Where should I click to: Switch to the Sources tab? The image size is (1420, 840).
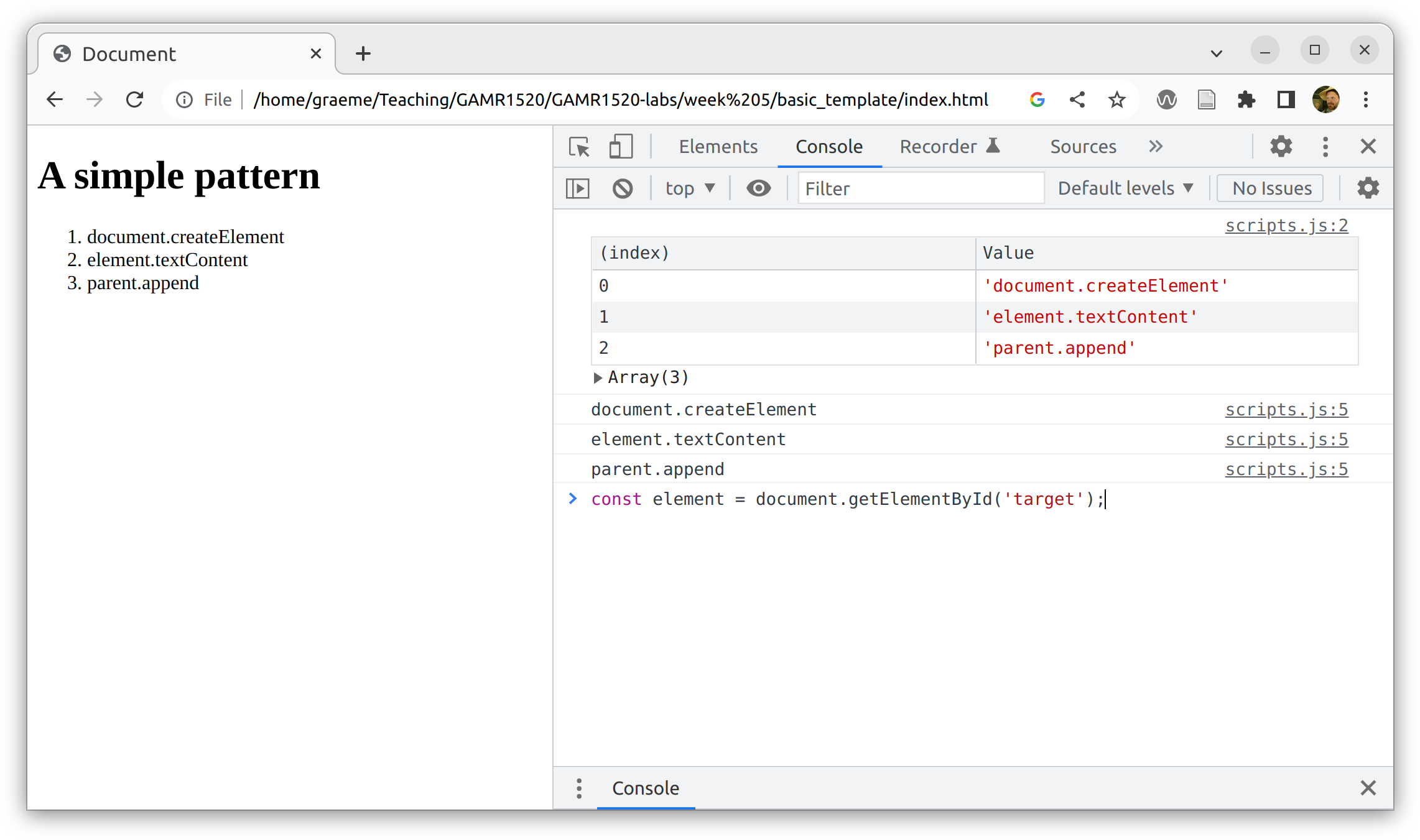(1082, 146)
